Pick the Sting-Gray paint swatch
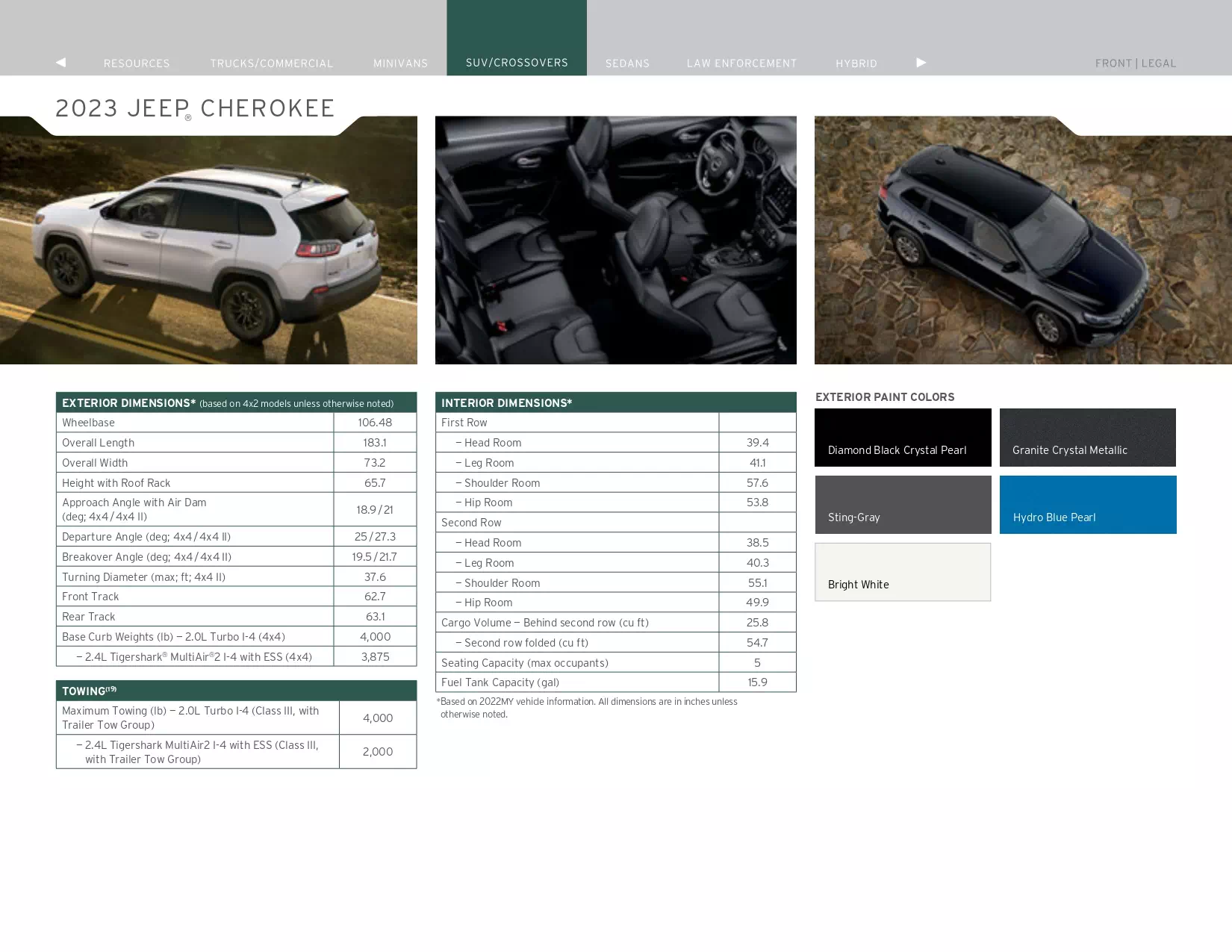 click(x=903, y=505)
